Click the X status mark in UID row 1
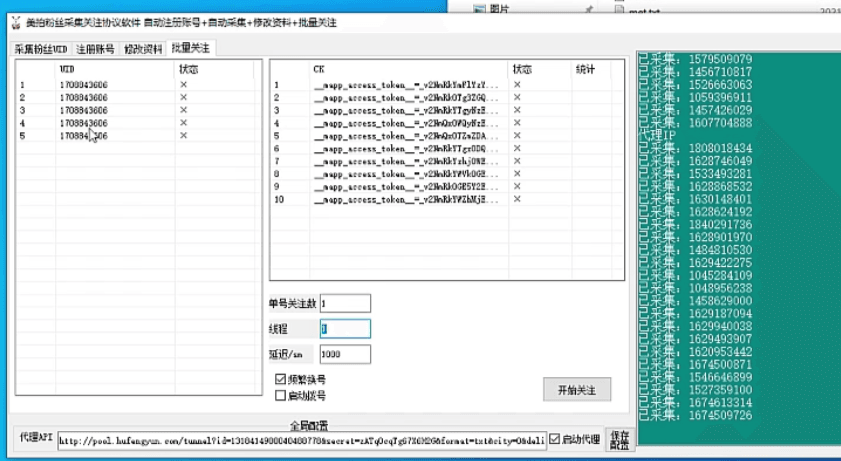This screenshot has width=841, height=461. pos(183,85)
